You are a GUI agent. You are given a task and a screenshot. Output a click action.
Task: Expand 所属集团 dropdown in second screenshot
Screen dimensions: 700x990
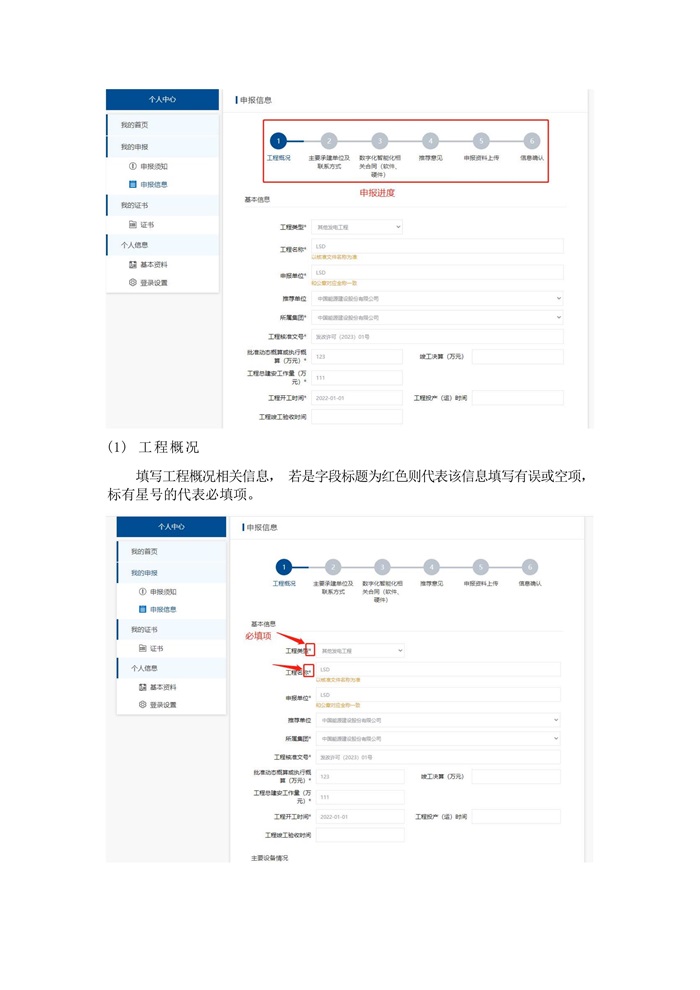pyautogui.click(x=438, y=738)
